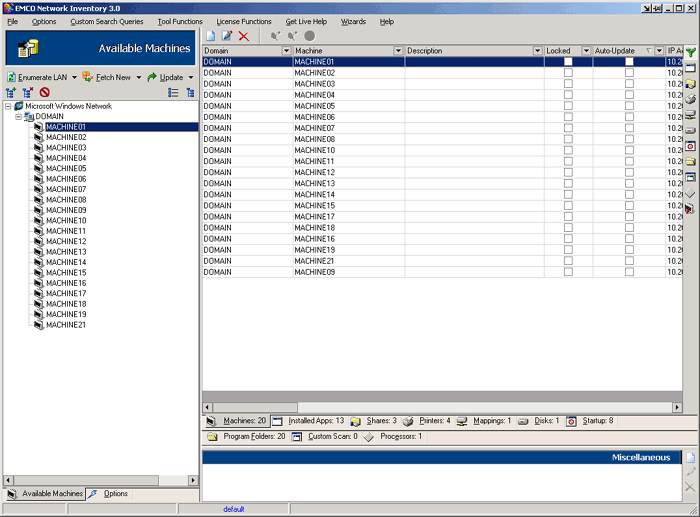Open the Fetch New dropdown arrow
Screen dimensions: 700x517
(139, 77)
